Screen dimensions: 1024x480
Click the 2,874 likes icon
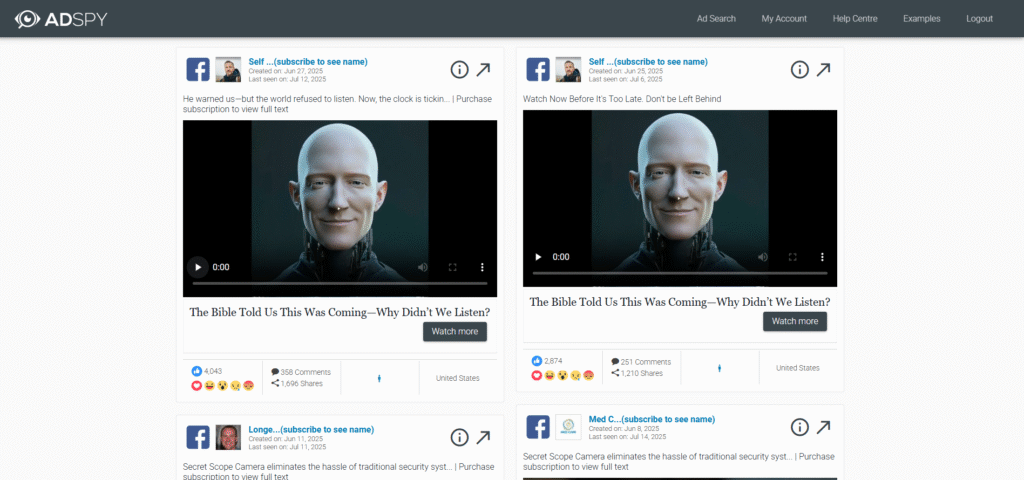537,360
